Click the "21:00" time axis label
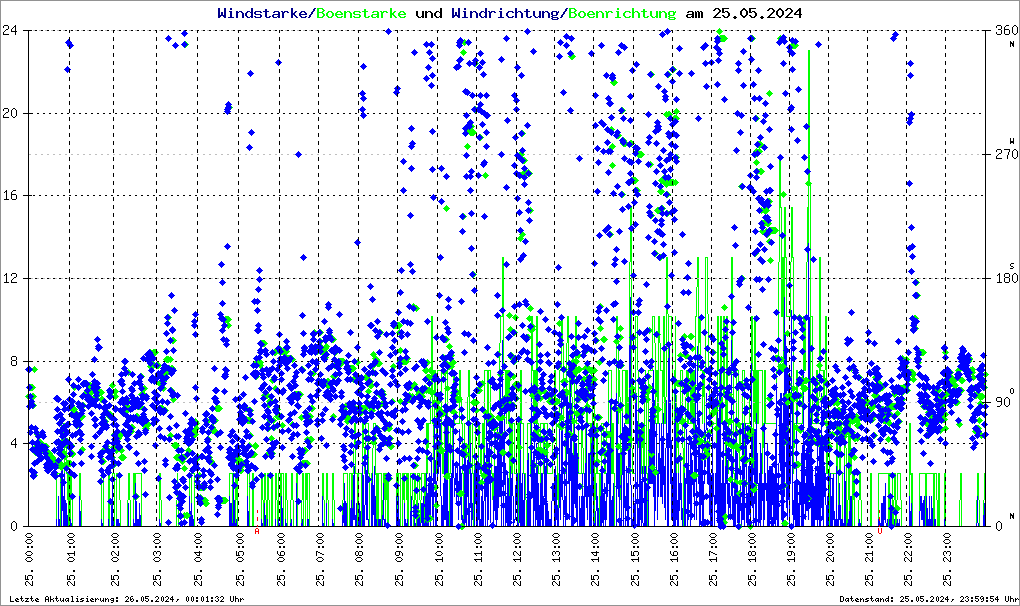Image resolution: width=1020 pixels, height=606 pixels. [x=869, y=547]
